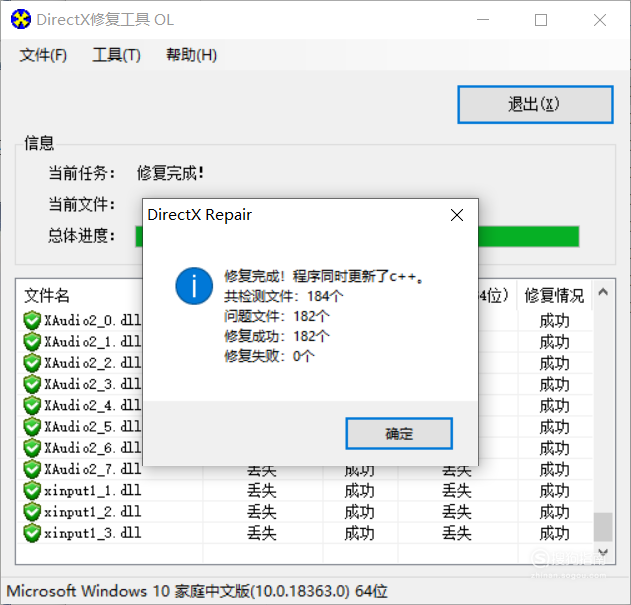Viewport: 631px width, 605px height.
Task: Open the 文件(F) menu
Action: coord(43,55)
